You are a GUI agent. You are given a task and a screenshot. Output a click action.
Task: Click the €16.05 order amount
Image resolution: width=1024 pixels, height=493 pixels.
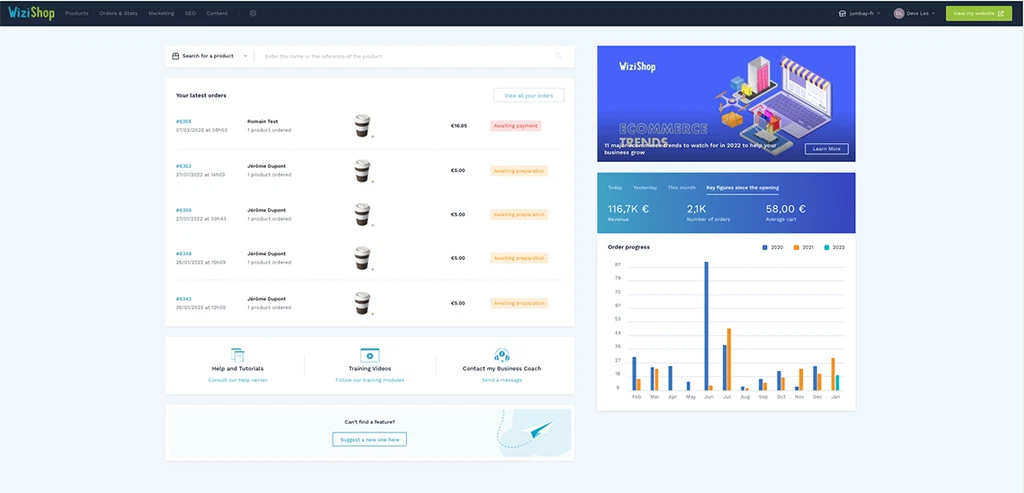pyautogui.click(x=459, y=125)
